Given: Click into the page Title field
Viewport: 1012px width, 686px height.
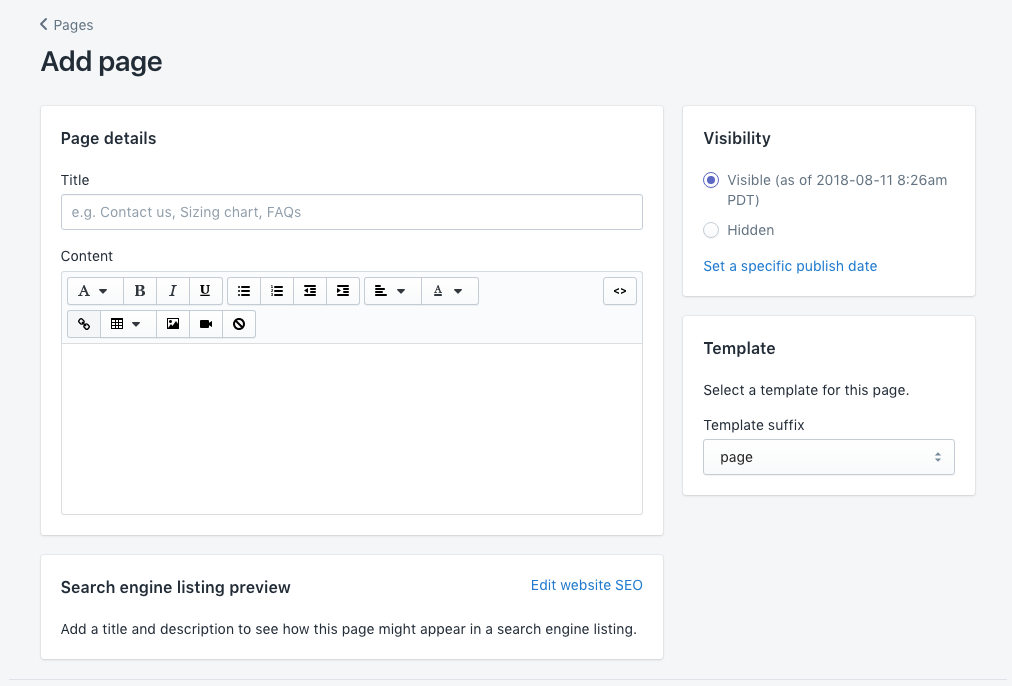Looking at the screenshot, I should (351, 212).
